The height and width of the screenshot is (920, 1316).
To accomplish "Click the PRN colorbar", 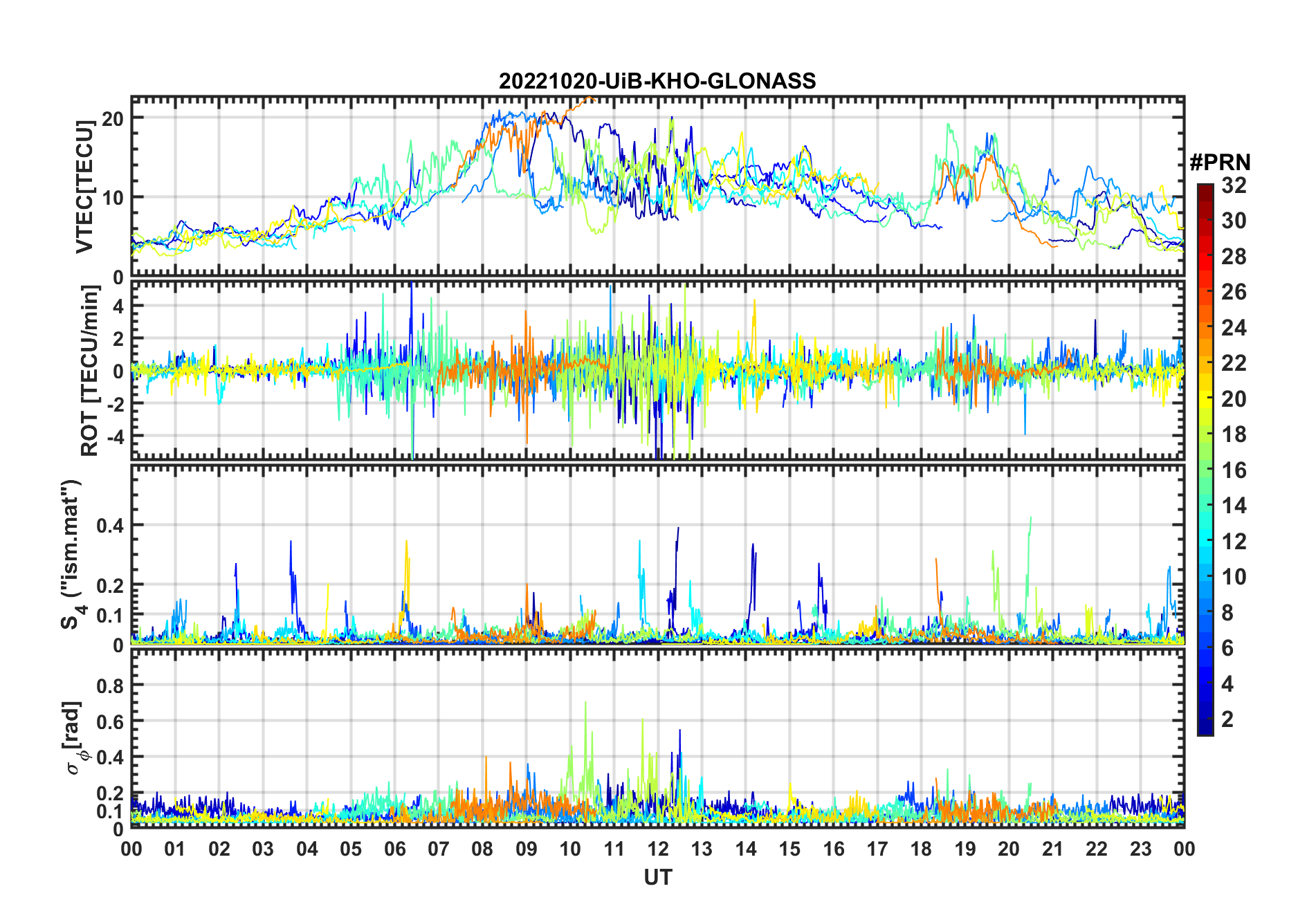I will pyautogui.click(x=1205, y=459).
